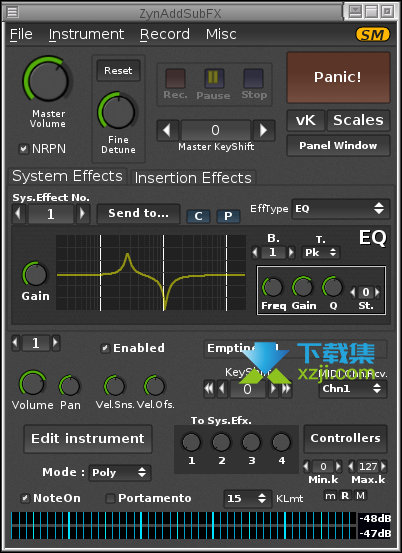Increase Min.k value arrow

coord(339,467)
